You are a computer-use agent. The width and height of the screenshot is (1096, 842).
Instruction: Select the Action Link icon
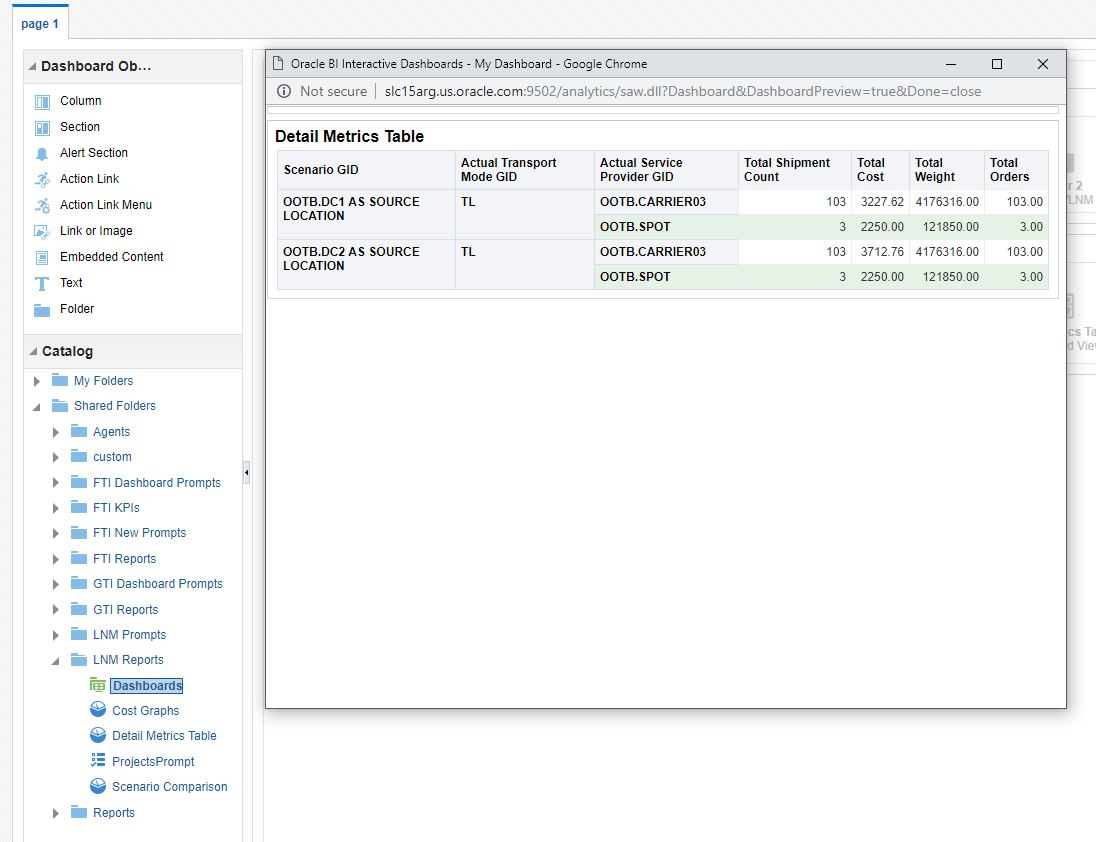click(42, 179)
